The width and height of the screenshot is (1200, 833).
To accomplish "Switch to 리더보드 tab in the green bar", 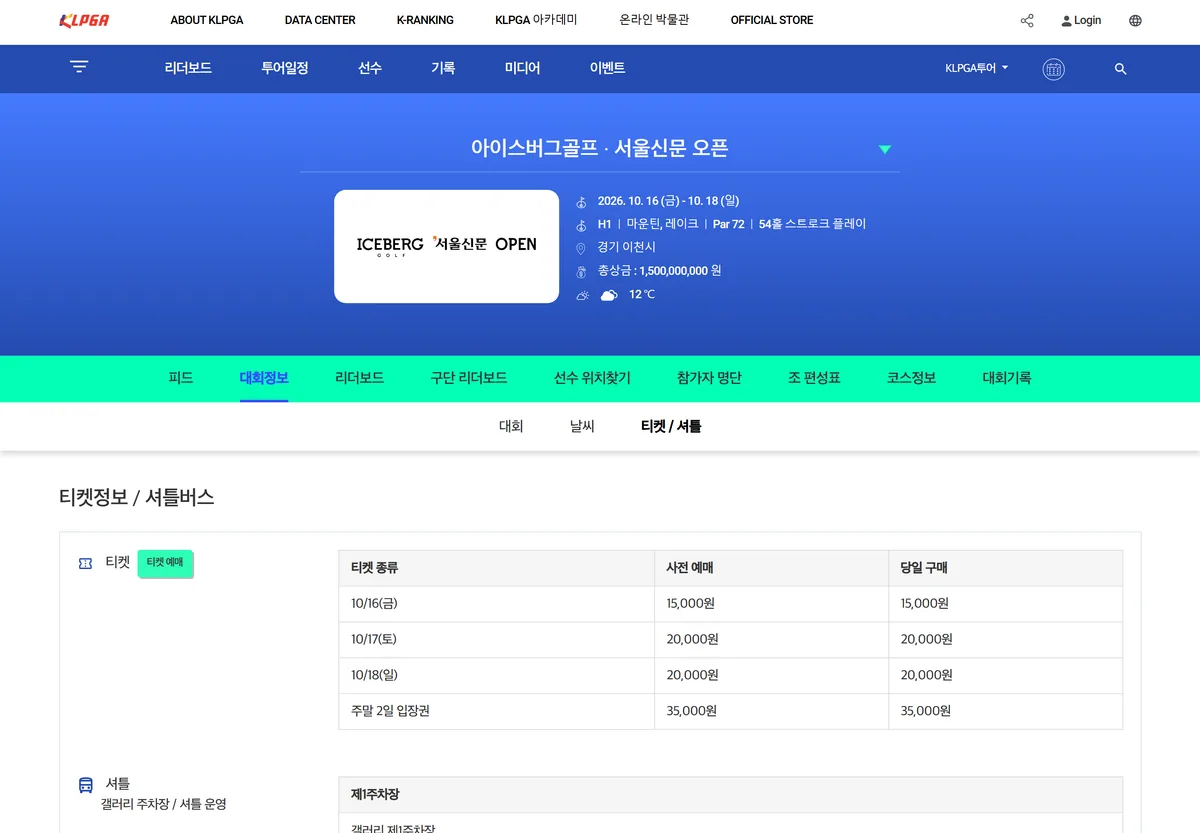I will pyautogui.click(x=360, y=378).
